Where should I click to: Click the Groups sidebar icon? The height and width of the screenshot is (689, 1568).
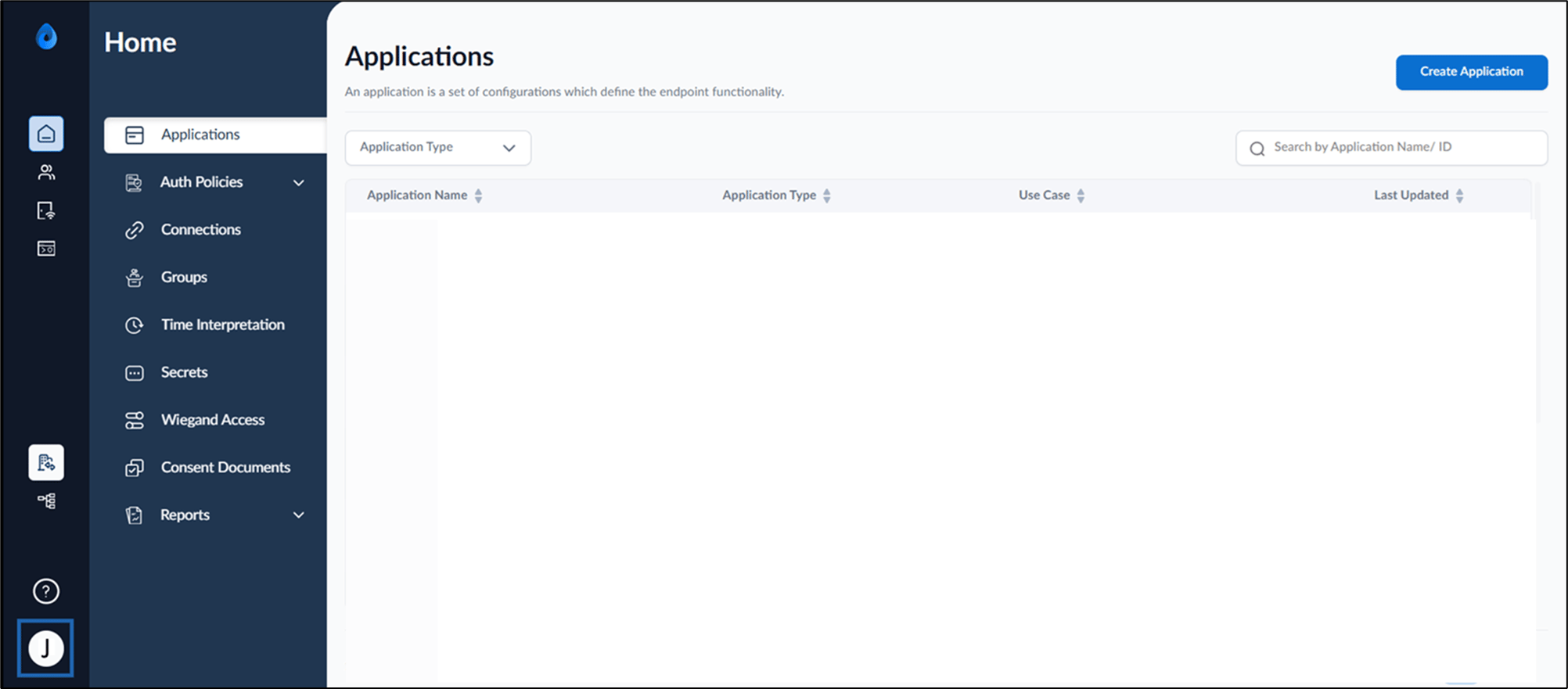[135, 278]
